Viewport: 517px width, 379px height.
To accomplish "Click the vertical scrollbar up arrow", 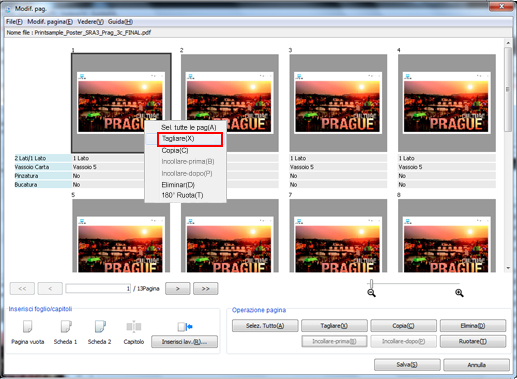I will (x=508, y=43).
